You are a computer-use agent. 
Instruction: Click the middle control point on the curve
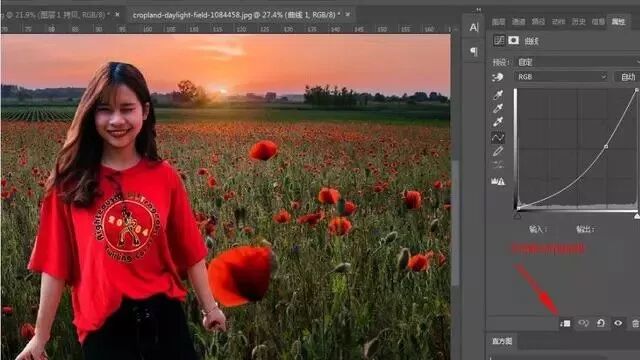point(606,146)
